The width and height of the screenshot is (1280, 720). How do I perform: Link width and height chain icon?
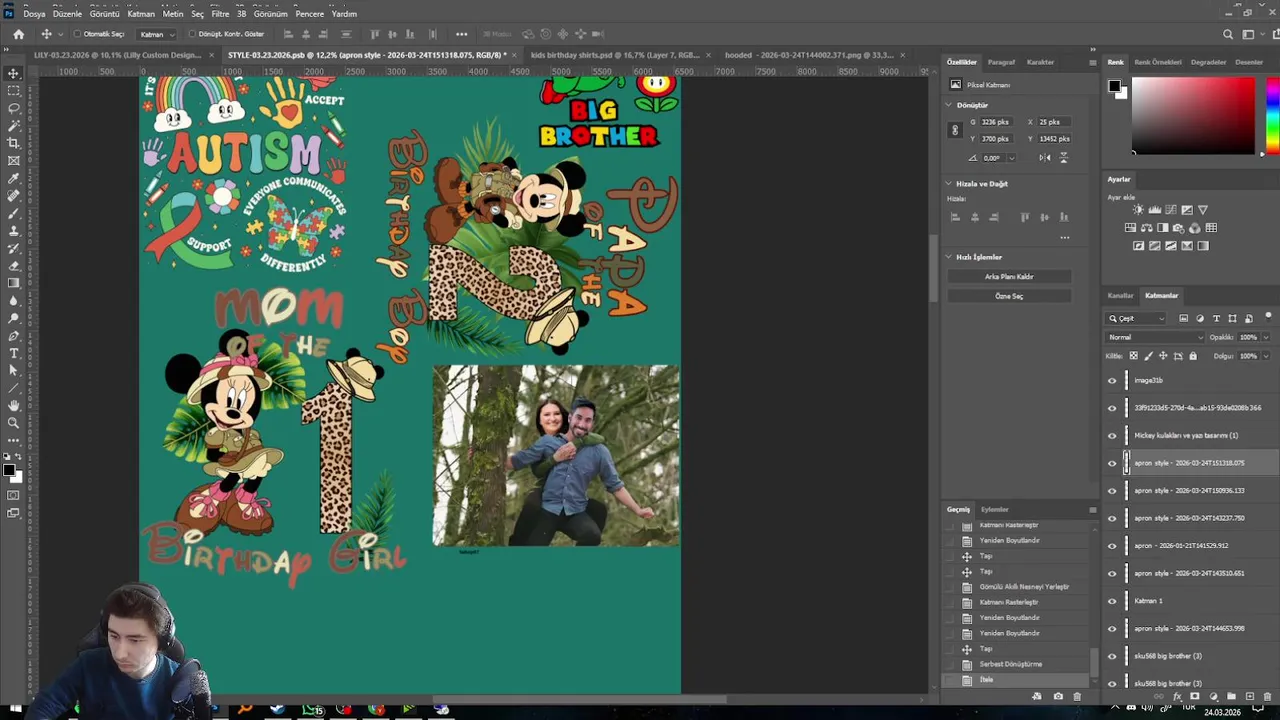click(955, 130)
